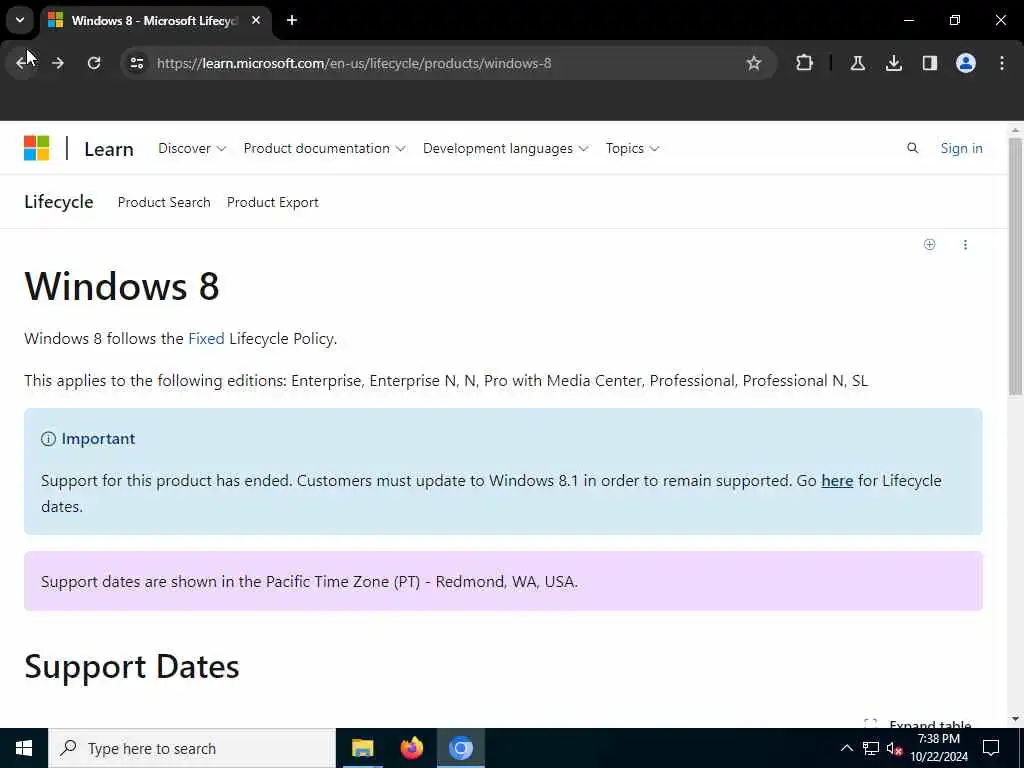This screenshot has height=768, width=1024.
Task: Open the Chrome profile avatar
Action: click(965, 63)
